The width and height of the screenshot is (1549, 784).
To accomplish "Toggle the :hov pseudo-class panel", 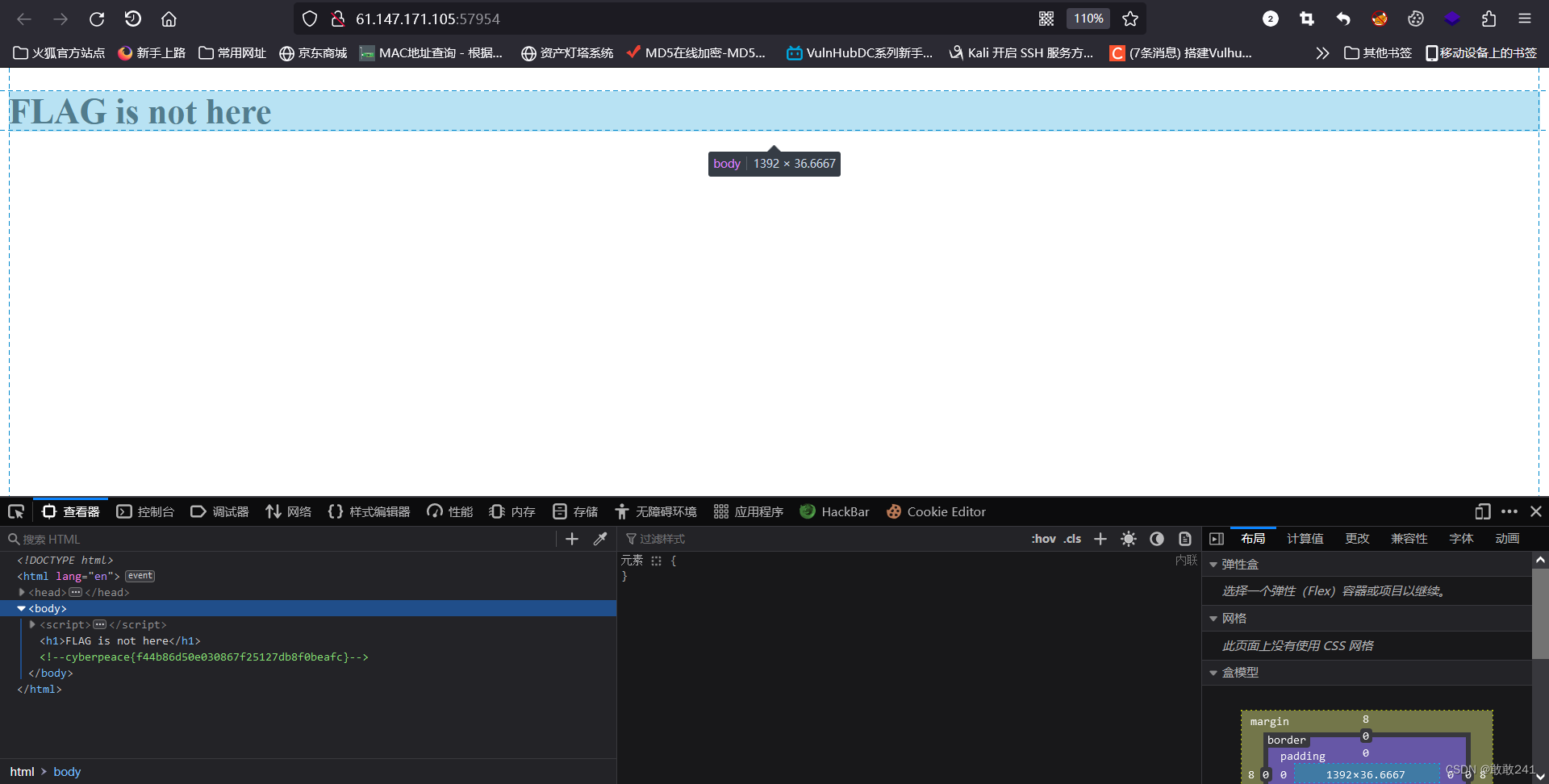I will tap(1043, 538).
